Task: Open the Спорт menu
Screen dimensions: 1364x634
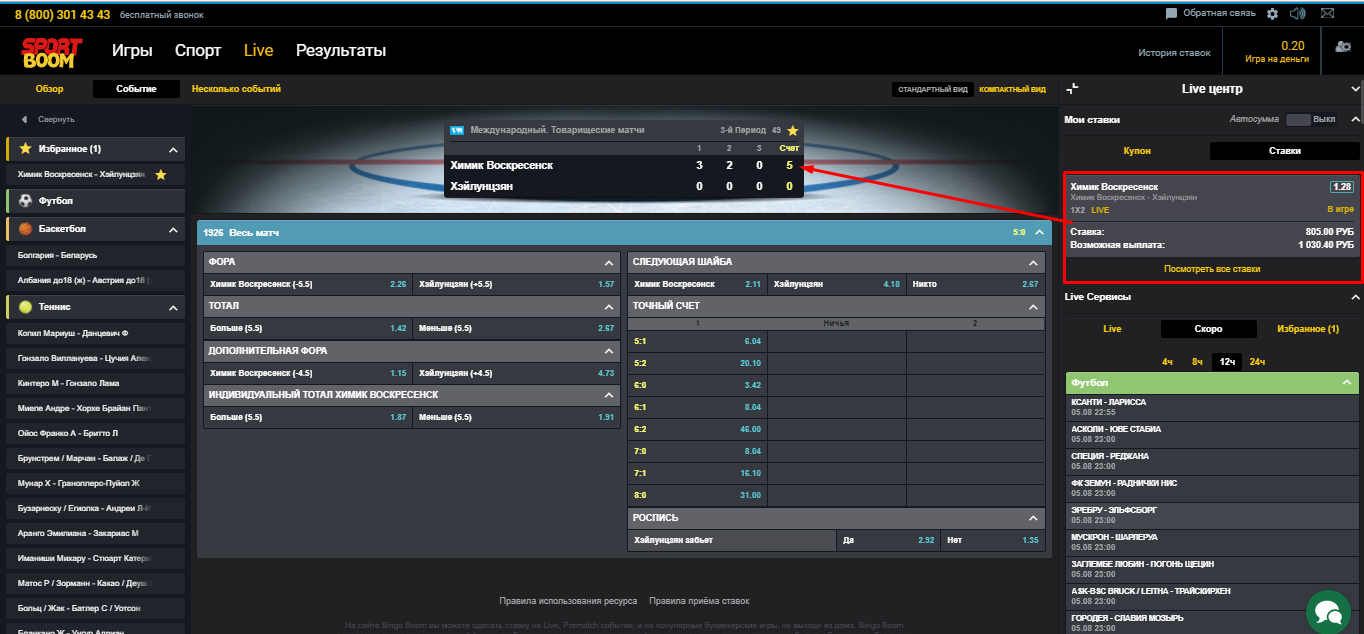Action: pos(198,50)
